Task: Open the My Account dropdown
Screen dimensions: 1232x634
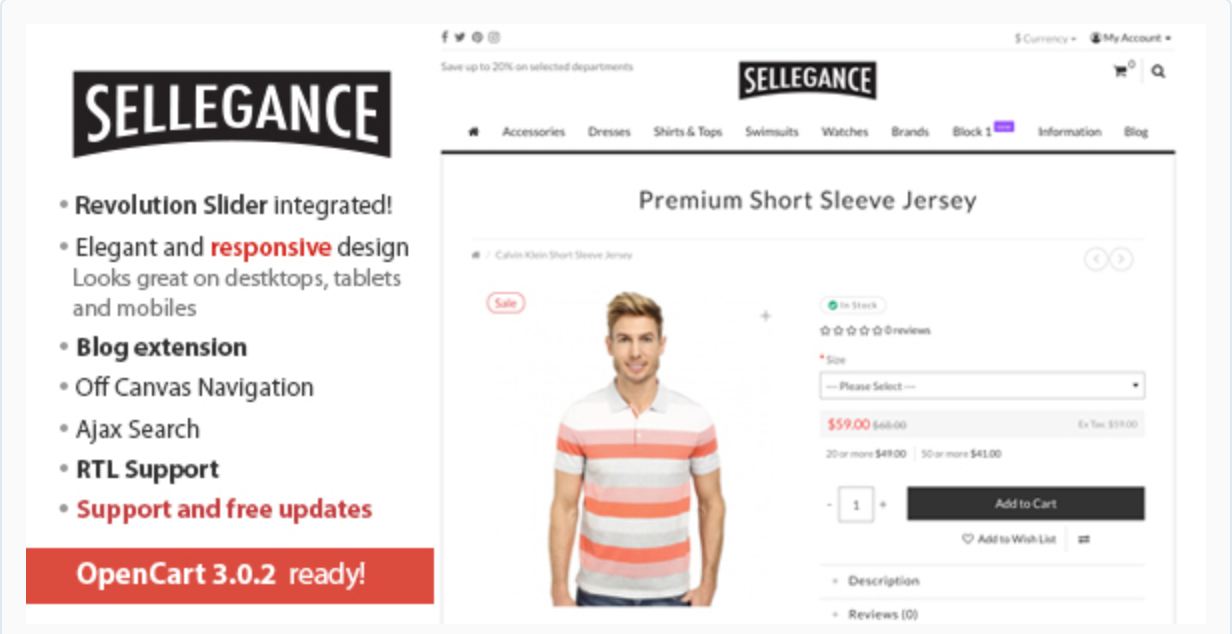Action: [x=1130, y=38]
